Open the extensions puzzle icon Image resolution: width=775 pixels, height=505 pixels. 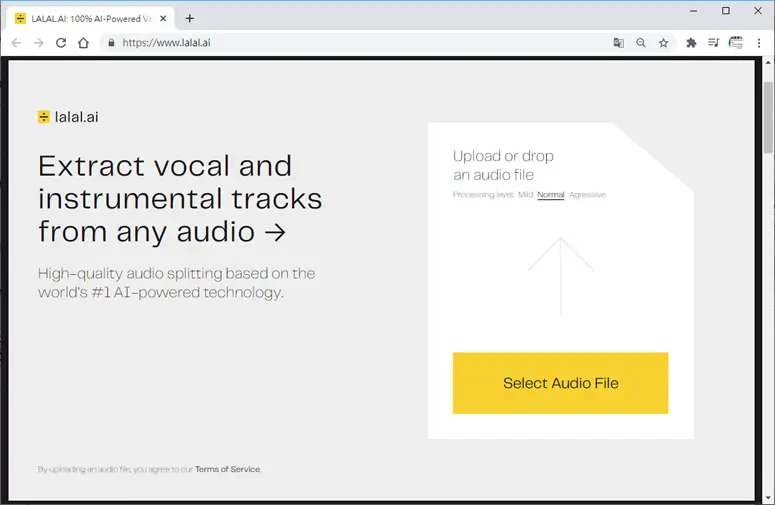pos(691,43)
